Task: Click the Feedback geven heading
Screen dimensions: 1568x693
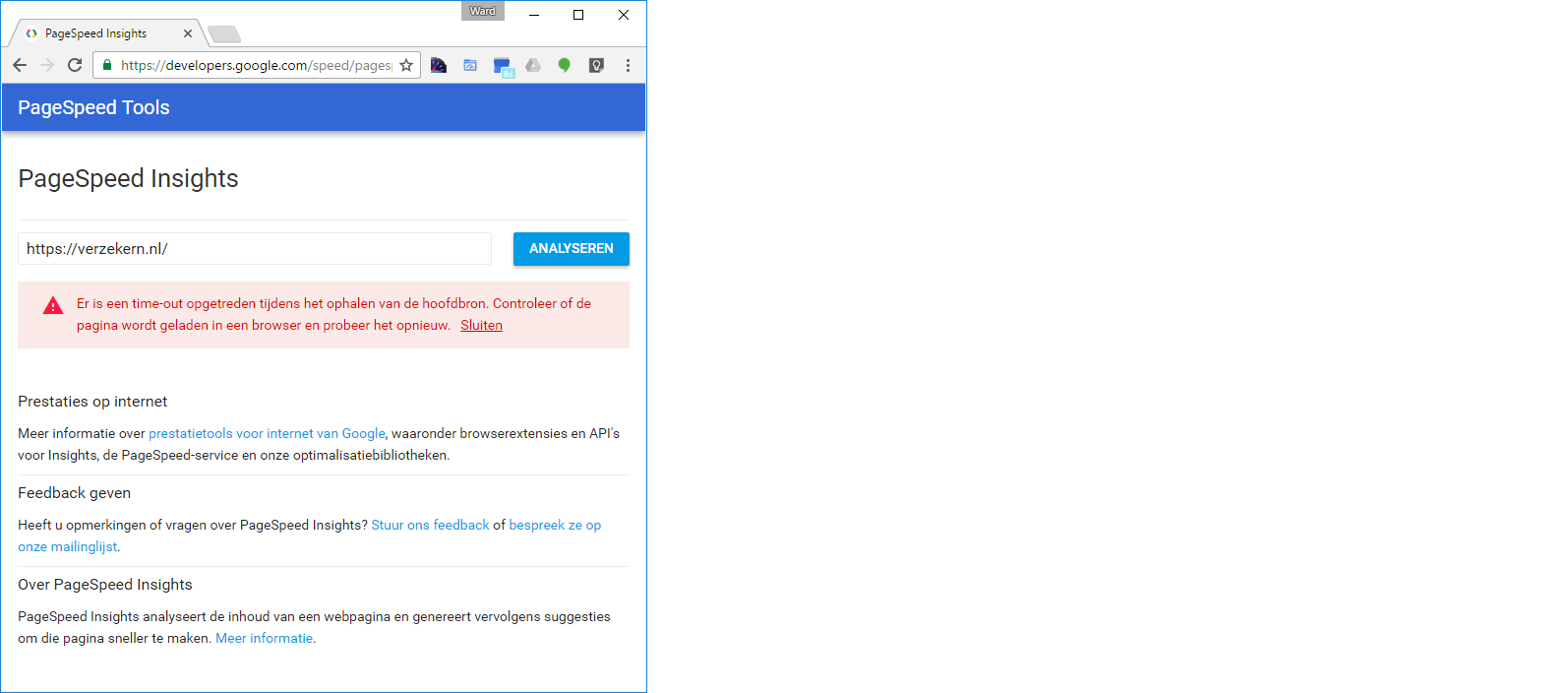Action: (74, 493)
